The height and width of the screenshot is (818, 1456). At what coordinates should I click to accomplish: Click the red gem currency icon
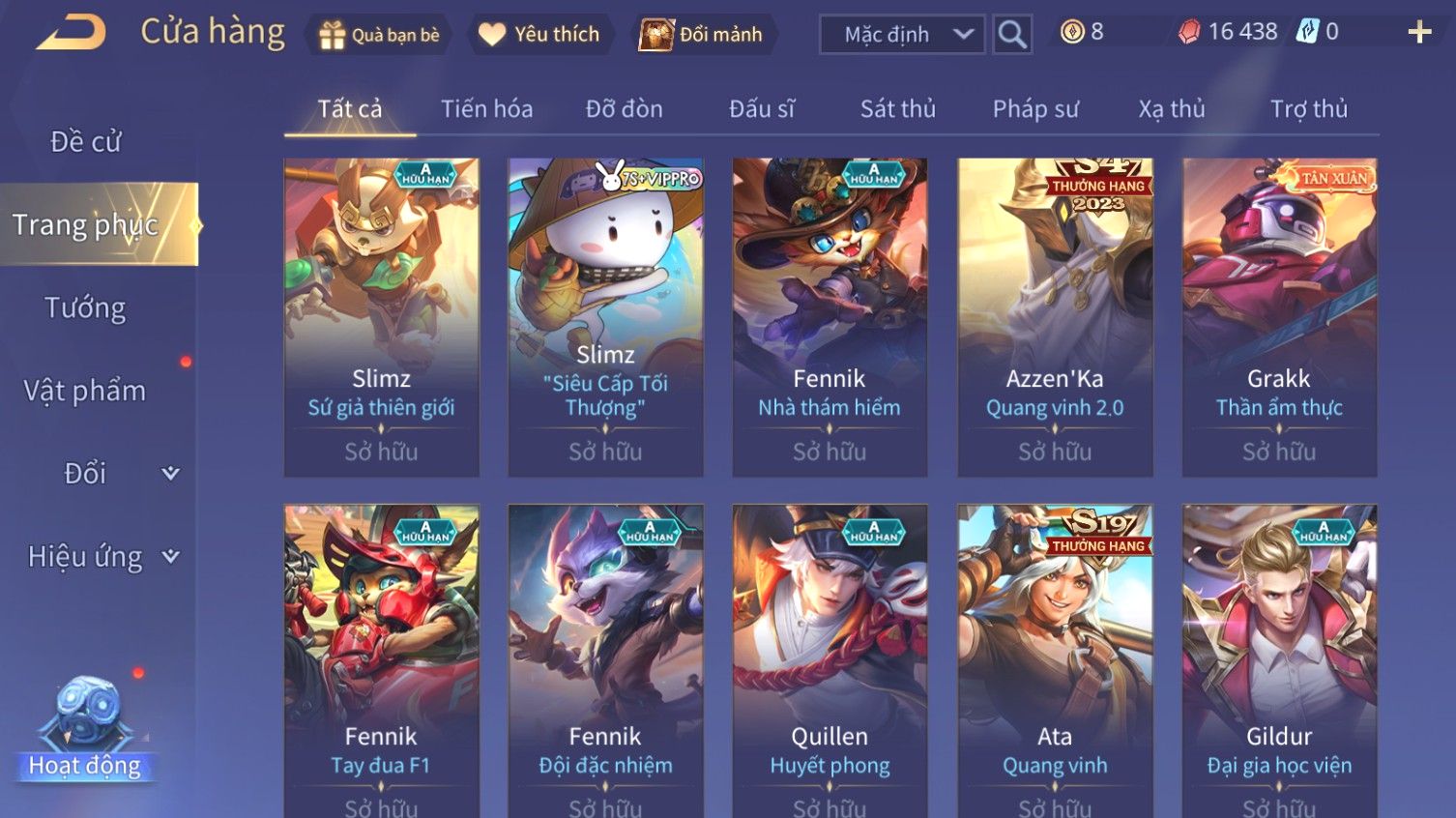click(1189, 32)
